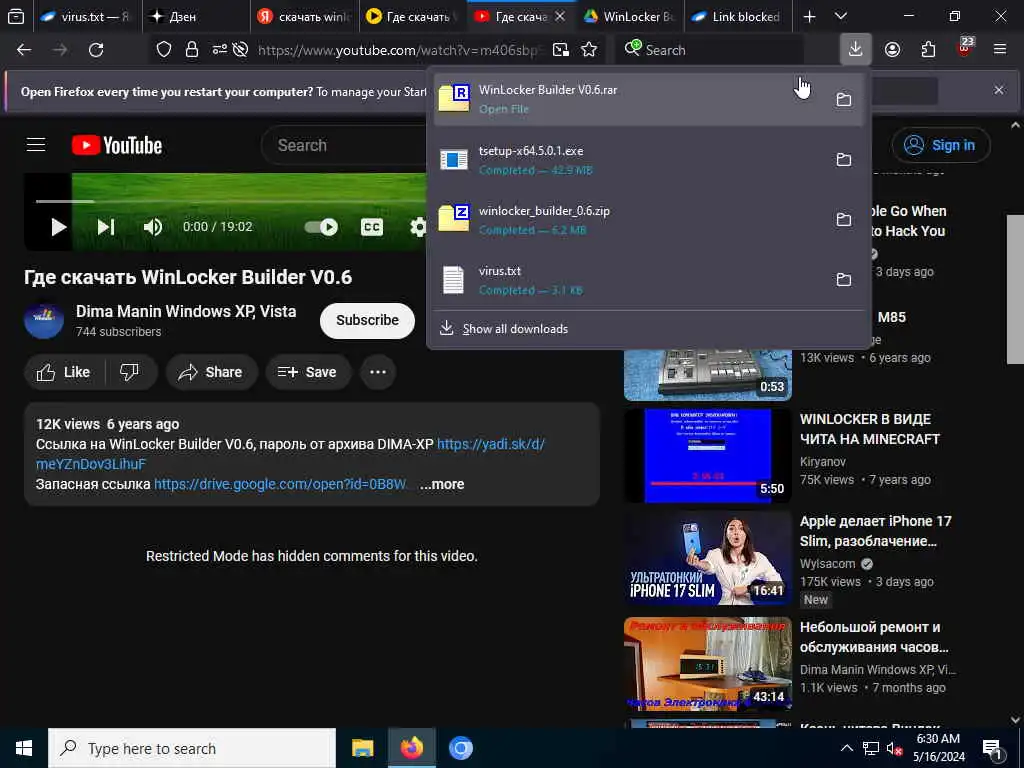
Task: Seek on the video progress bar
Action: point(230,201)
